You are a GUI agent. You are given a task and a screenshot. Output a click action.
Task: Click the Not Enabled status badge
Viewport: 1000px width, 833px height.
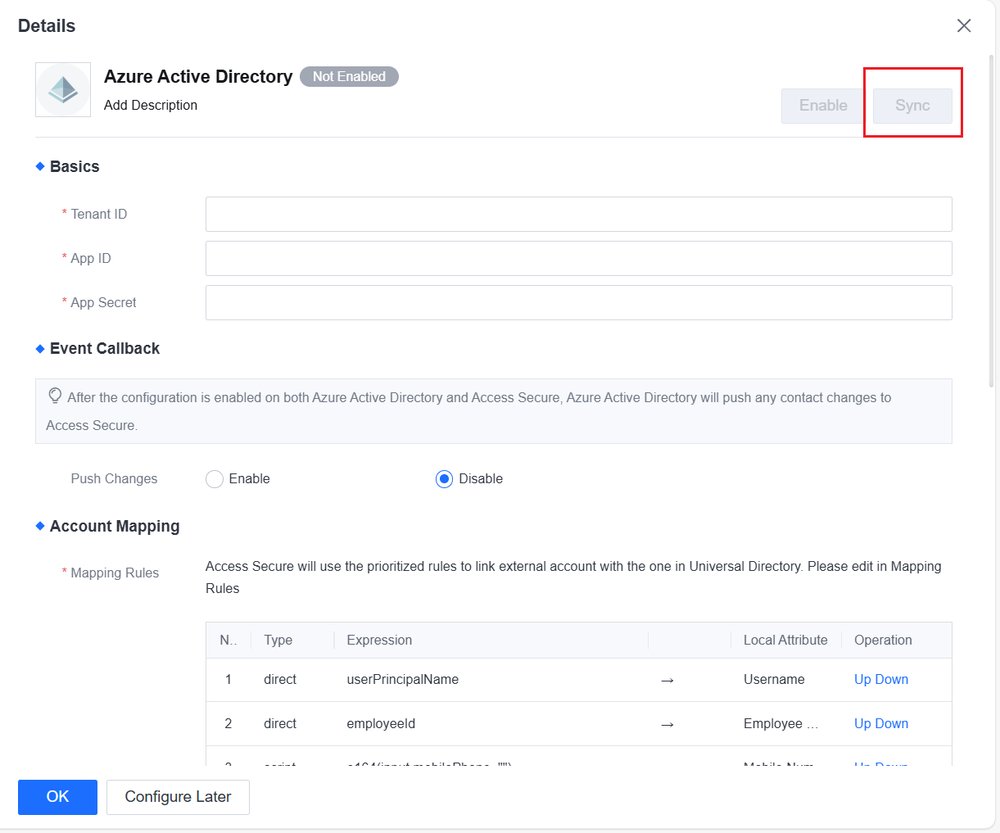pyautogui.click(x=349, y=77)
